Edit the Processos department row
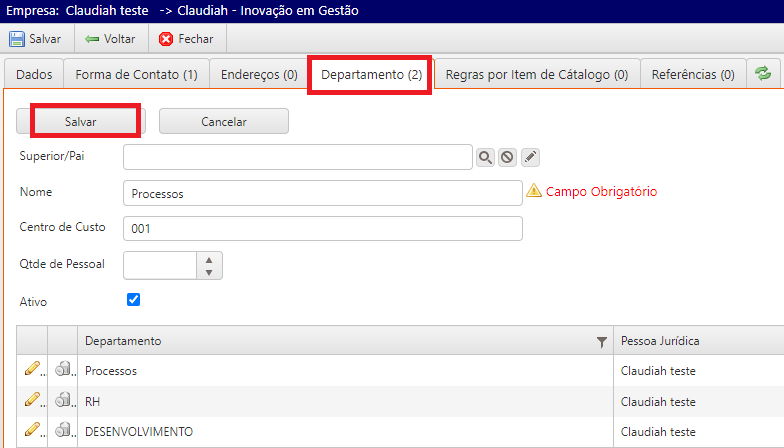Image resolution: width=784 pixels, height=448 pixels. pos(32,370)
